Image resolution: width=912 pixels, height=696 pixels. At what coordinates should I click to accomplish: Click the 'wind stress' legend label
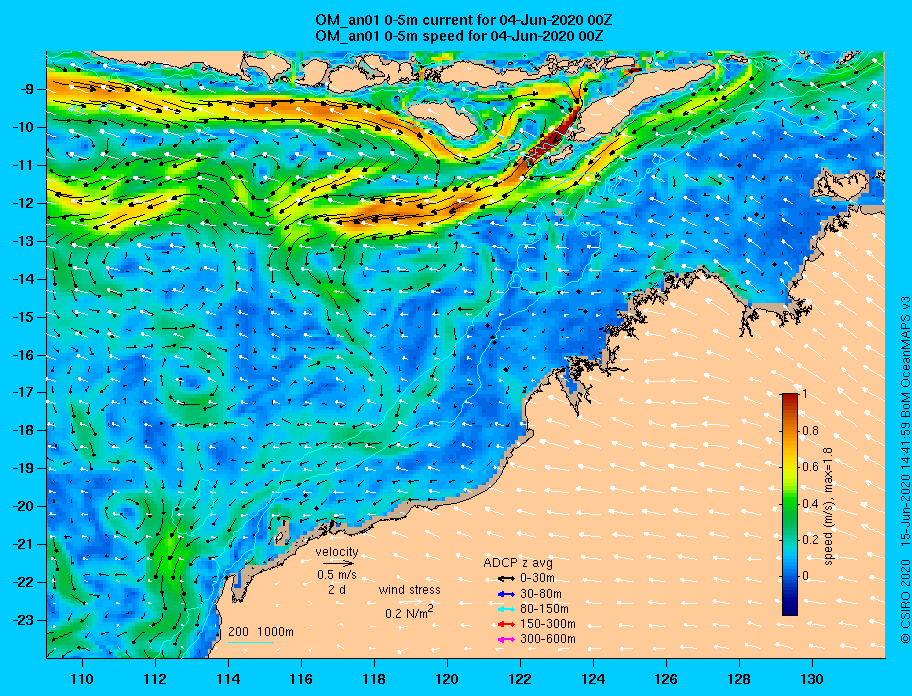[x=409, y=590]
